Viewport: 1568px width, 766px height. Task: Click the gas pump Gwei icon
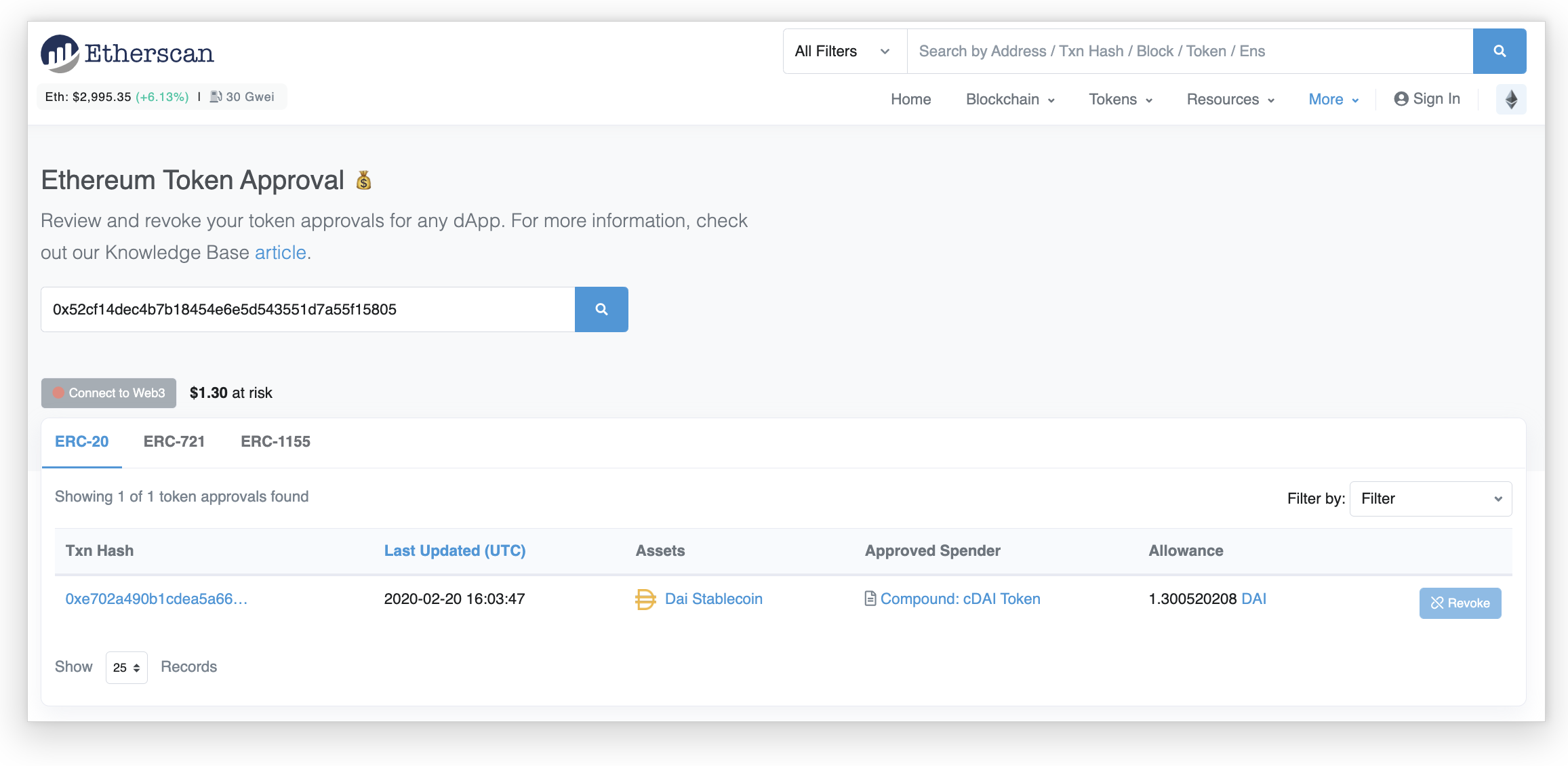click(216, 97)
